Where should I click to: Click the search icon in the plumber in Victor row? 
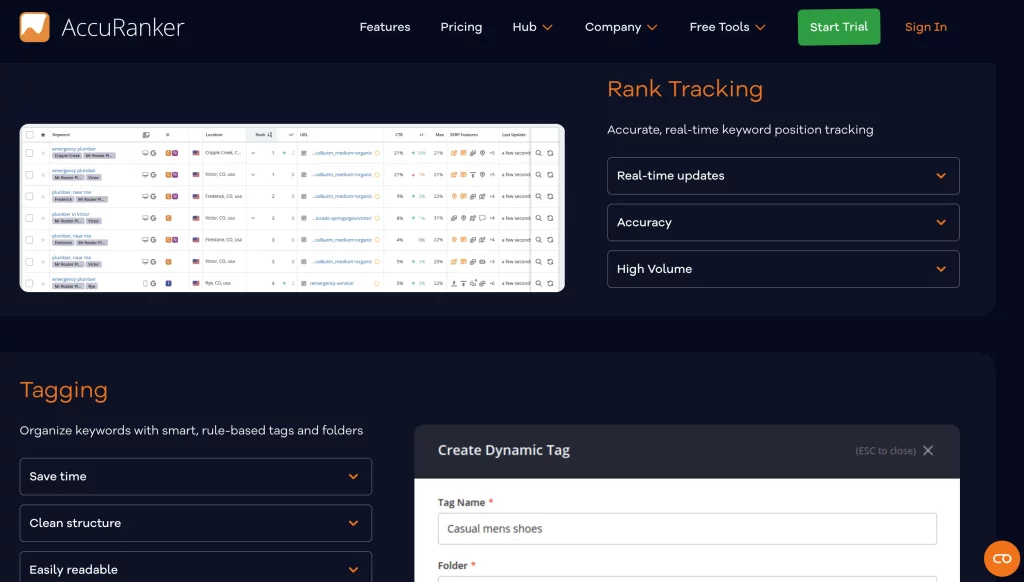(539, 218)
